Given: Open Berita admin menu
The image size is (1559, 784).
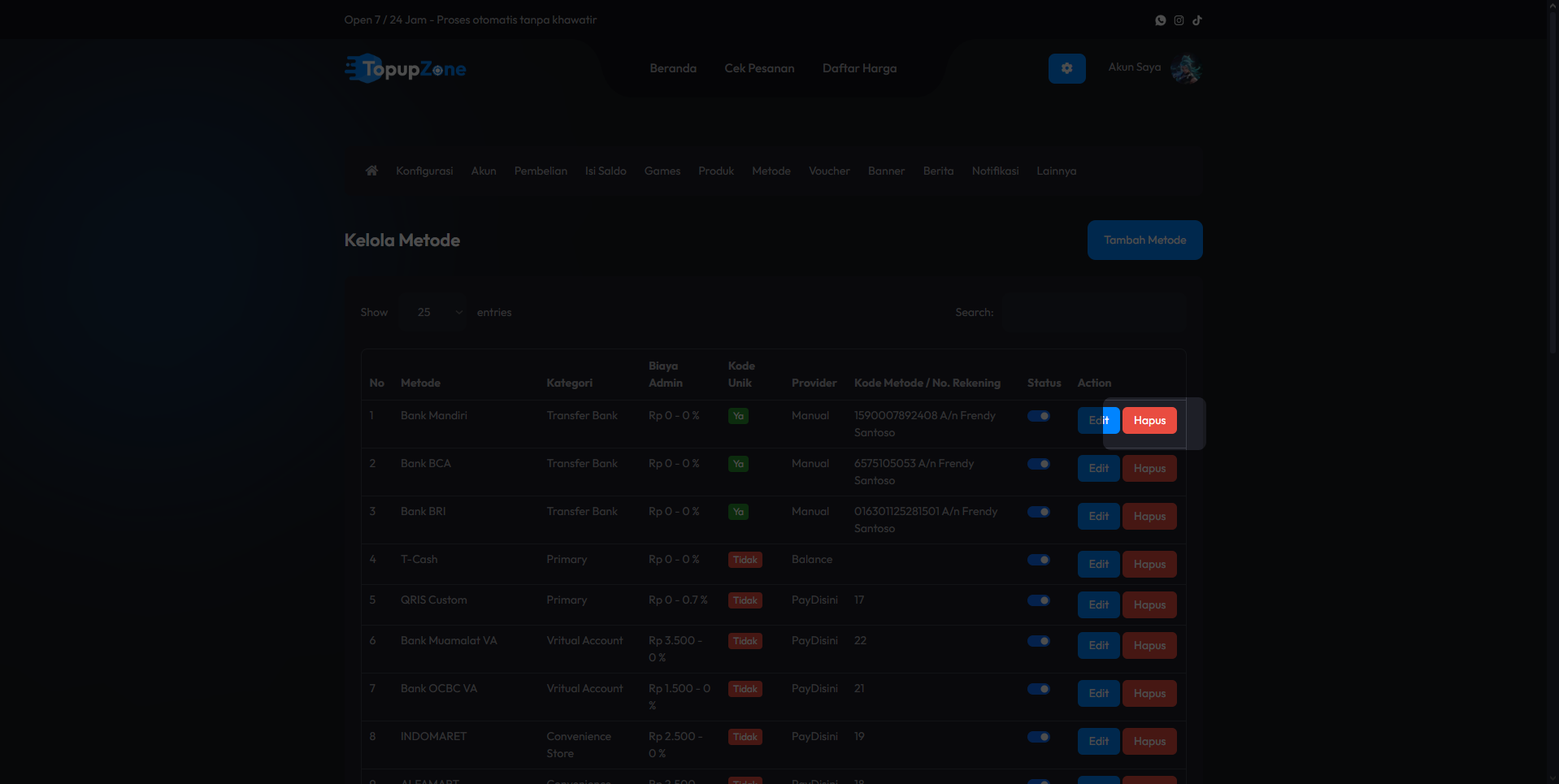Looking at the screenshot, I should 938,171.
